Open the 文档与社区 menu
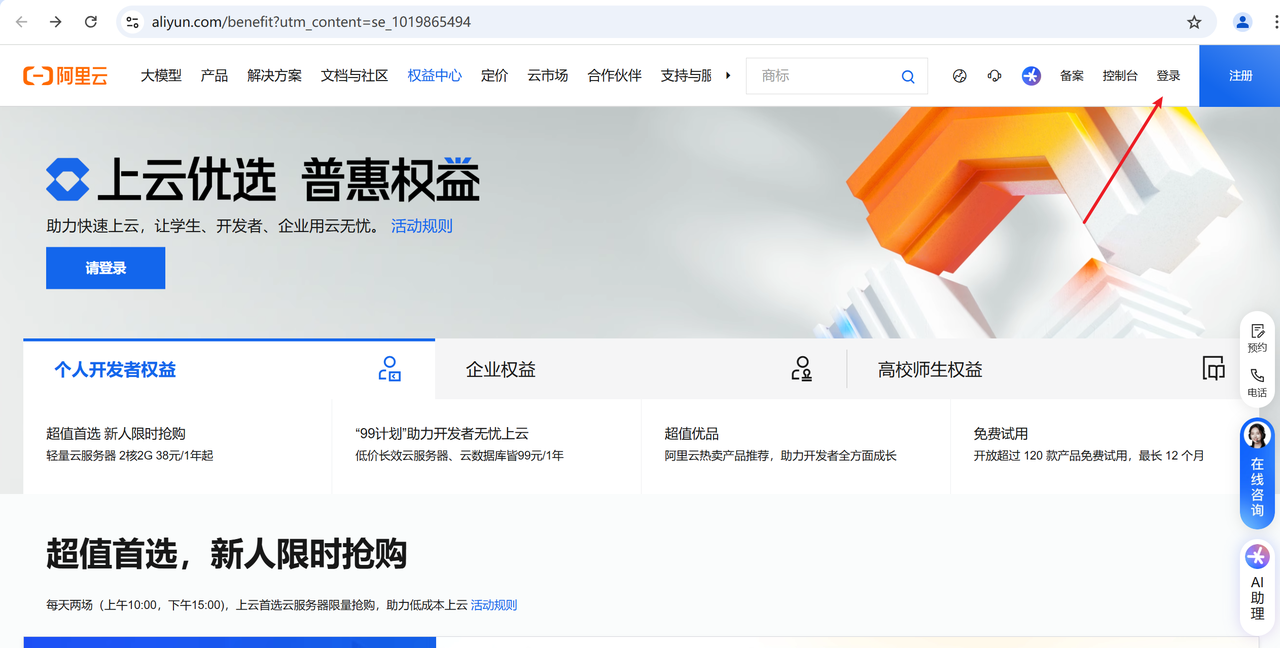Viewport: 1280px width, 648px height. (354, 76)
